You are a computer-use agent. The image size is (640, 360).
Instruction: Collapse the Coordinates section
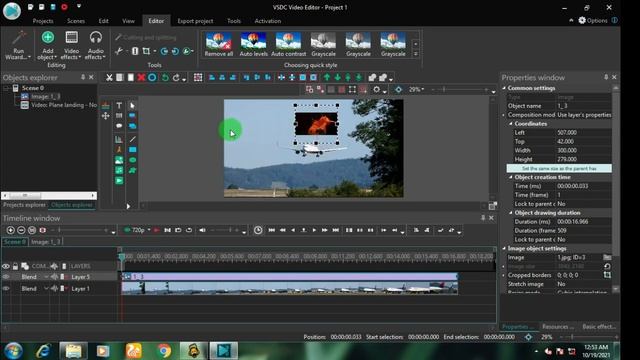tap(511, 124)
